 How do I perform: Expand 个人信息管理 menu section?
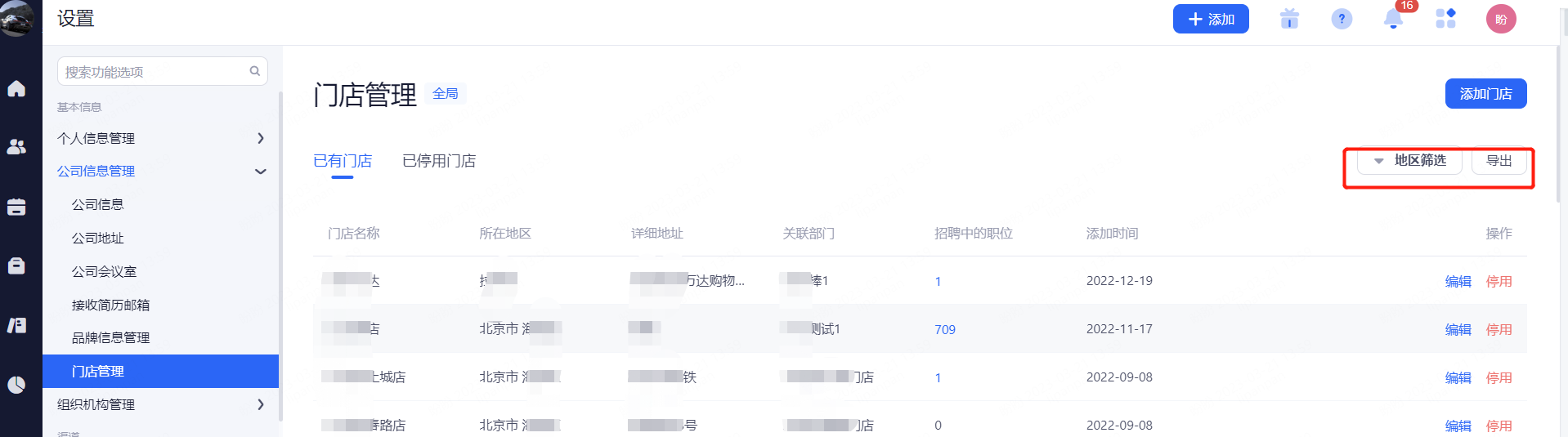(x=260, y=138)
